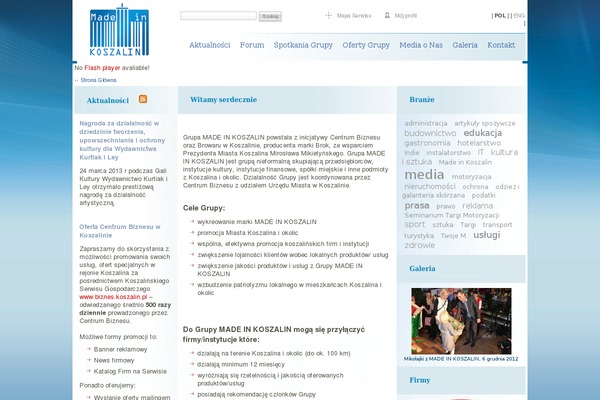600x400 pixels.
Task: Follow the Flash player link
Action: [x=102, y=68]
